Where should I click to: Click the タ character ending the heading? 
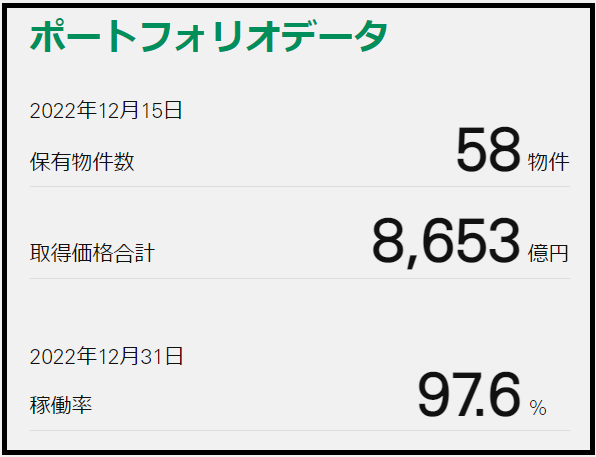(371, 36)
